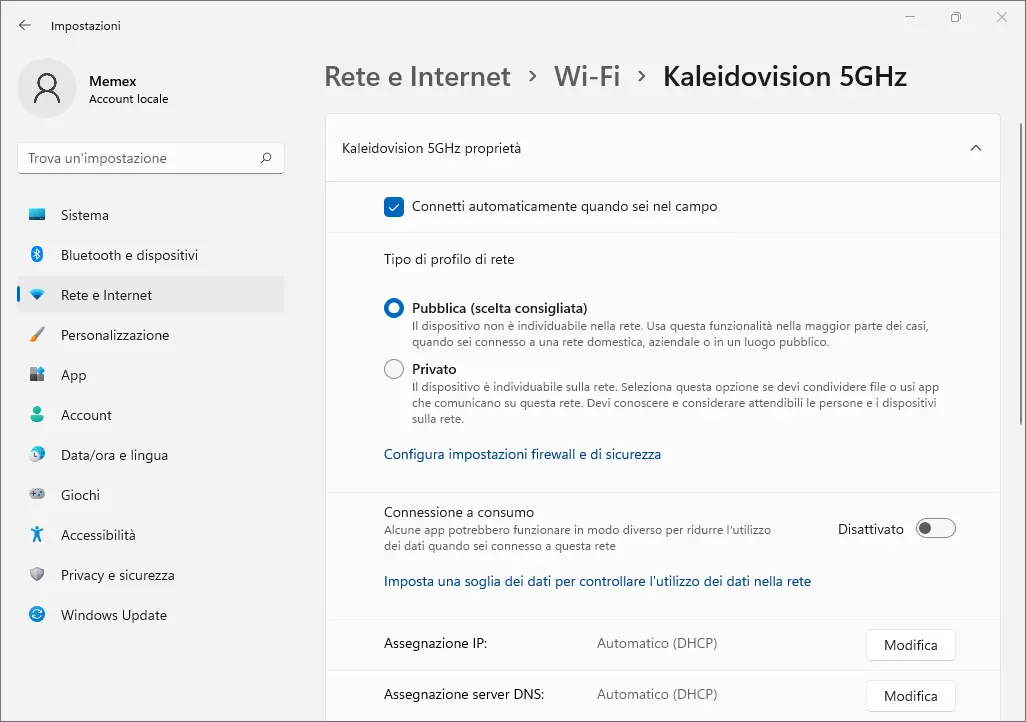The height and width of the screenshot is (722, 1026).
Task: Click the Trova un'impostazione search field
Action: coord(151,158)
